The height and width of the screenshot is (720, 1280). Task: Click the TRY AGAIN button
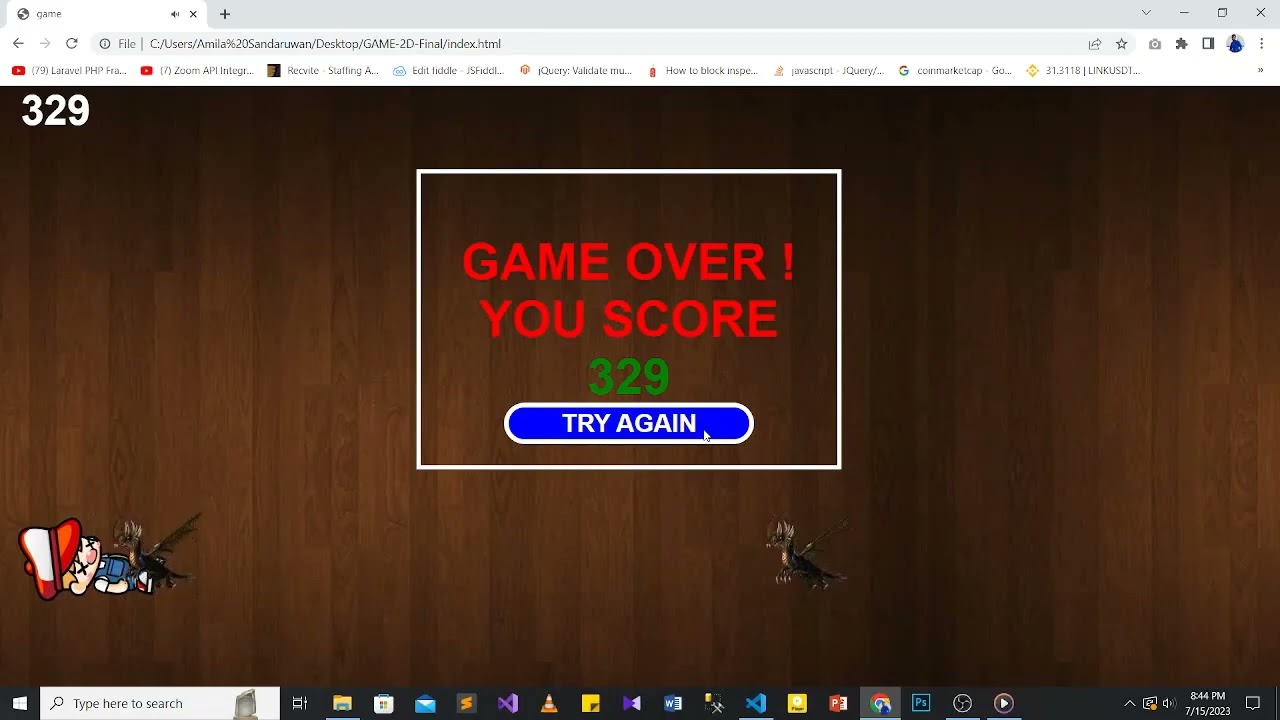[628, 423]
